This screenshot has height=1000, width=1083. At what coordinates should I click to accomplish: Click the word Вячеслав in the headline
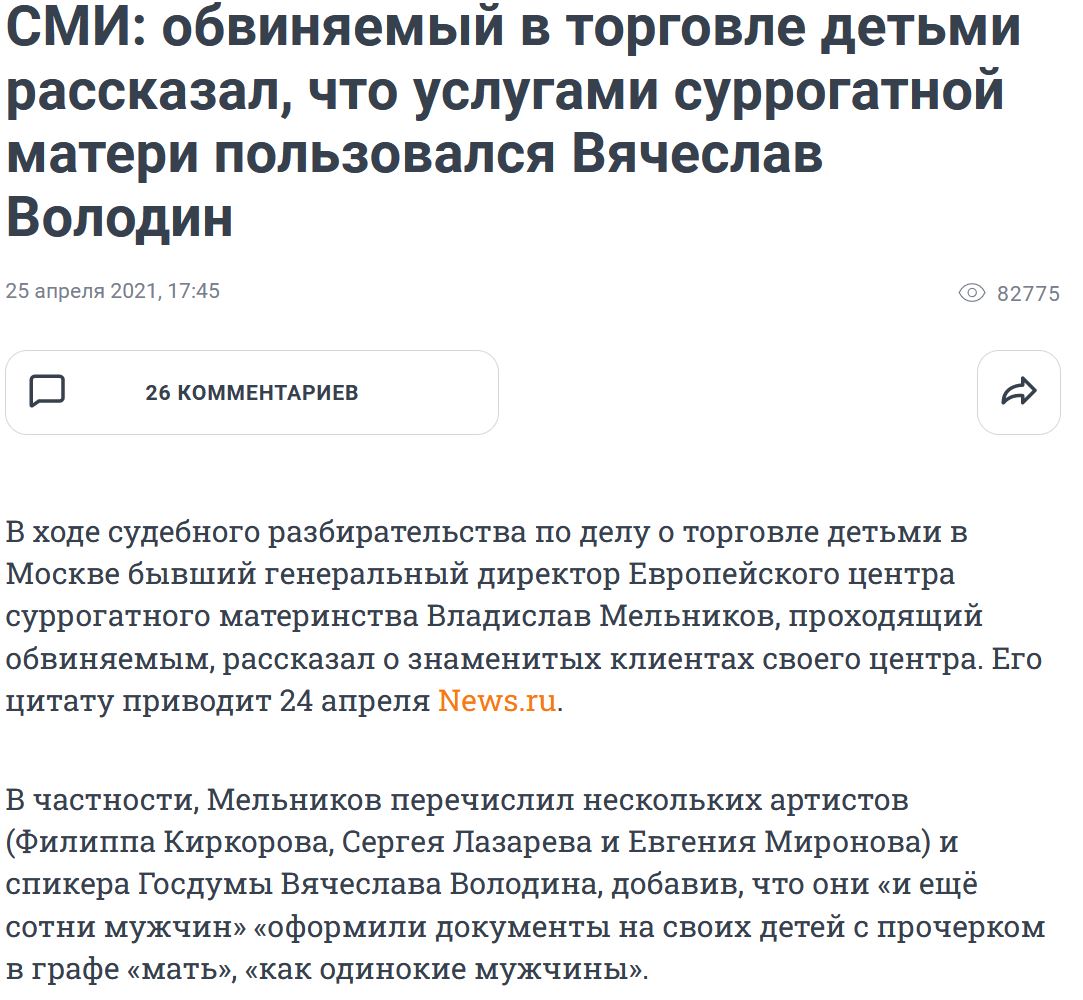click(x=697, y=153)
